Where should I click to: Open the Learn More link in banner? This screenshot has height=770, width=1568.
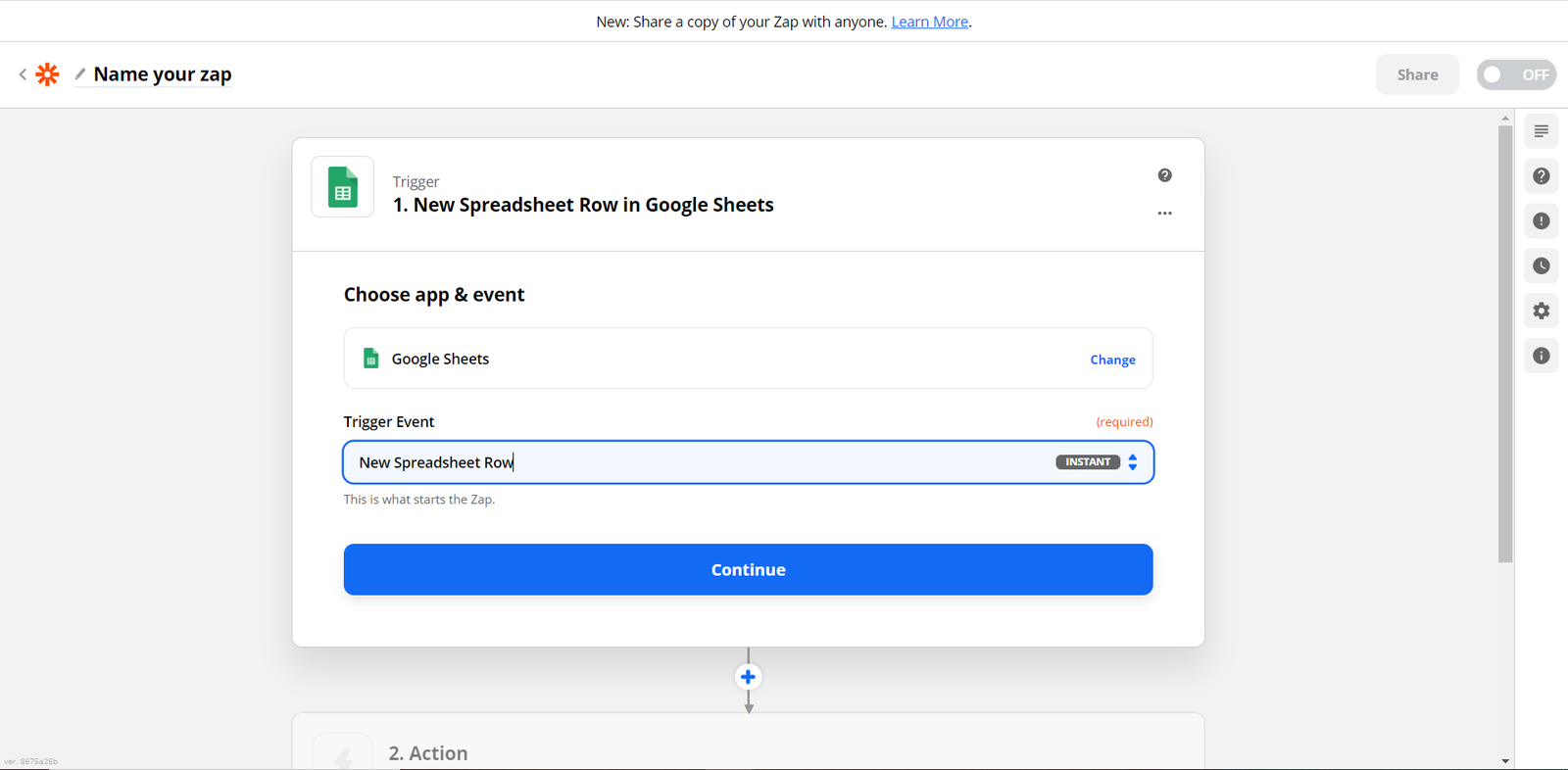929,22
